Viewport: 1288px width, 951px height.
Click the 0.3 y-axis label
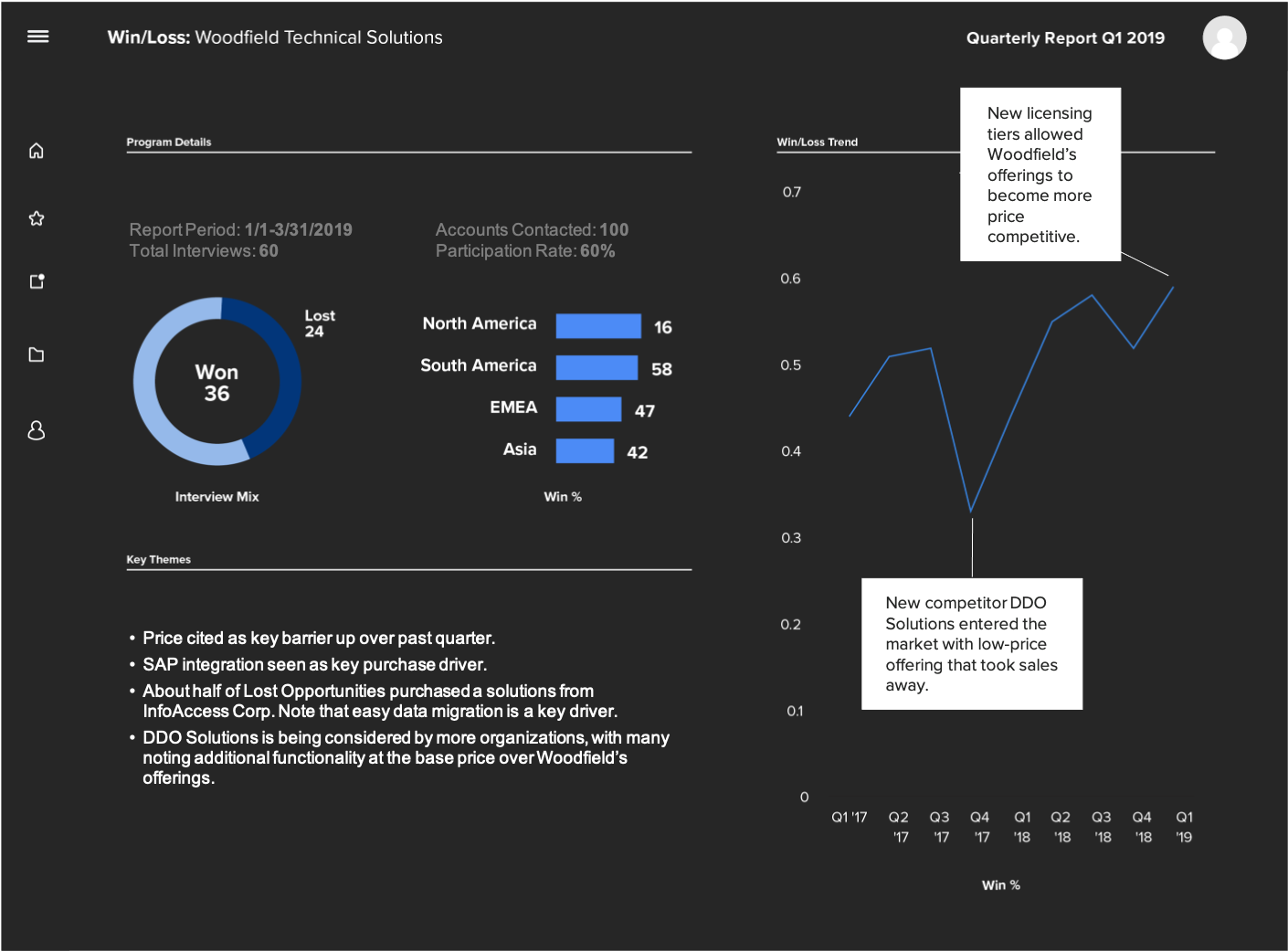click(791, 538)
